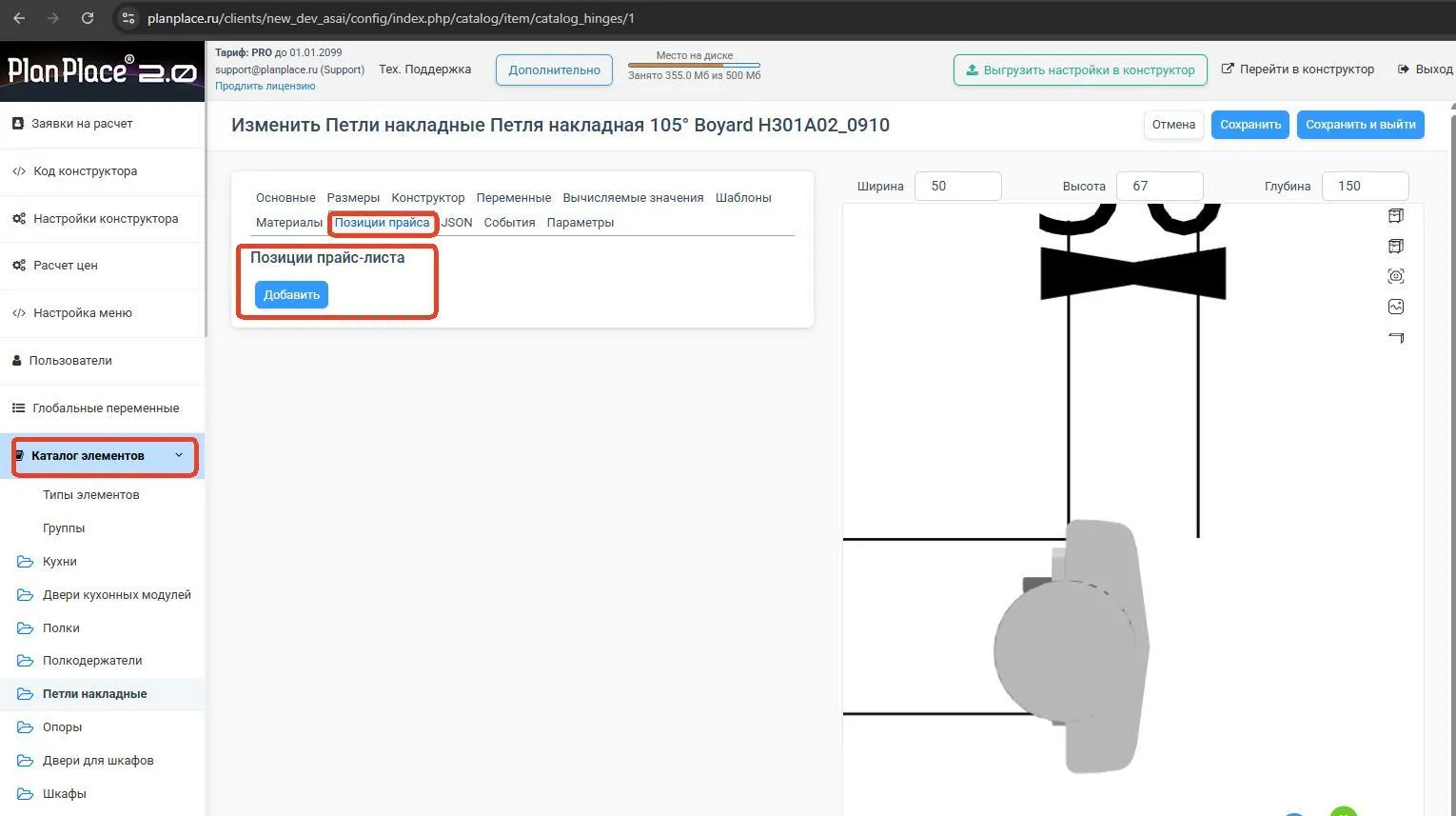Image resolution: width=1456 pixels, height=816 pixels.
Task: Click folder icon beside Полки
Action: pyautogui.click(x=26, y=628)
